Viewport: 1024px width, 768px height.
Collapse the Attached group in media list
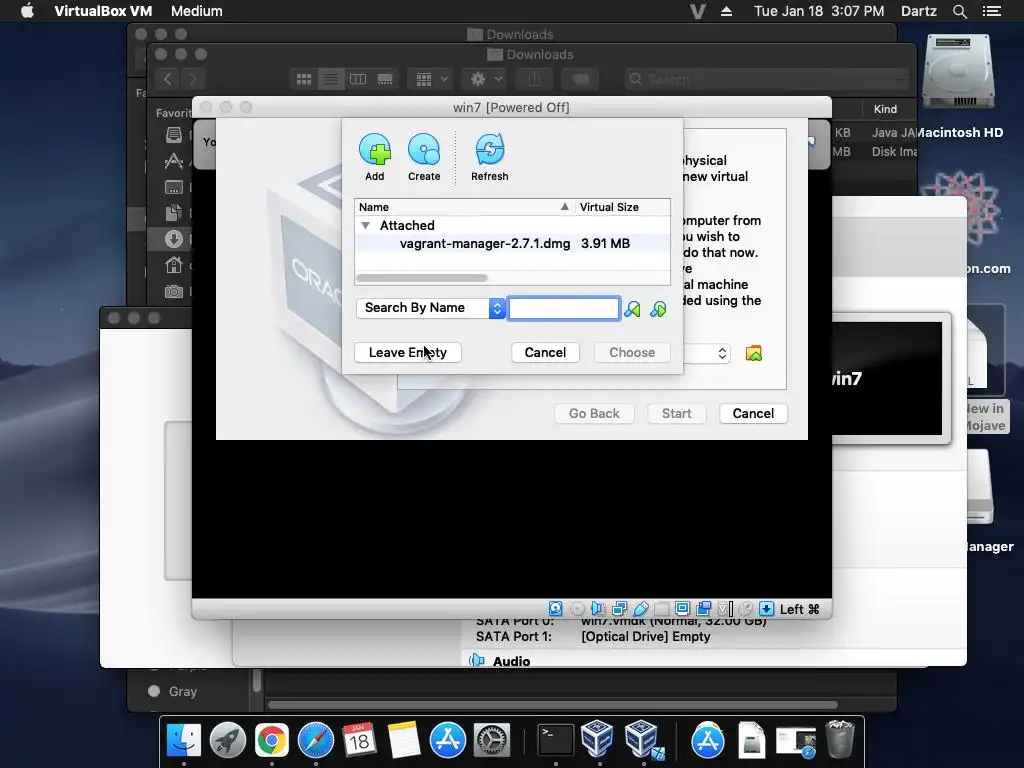click(366, 225)
